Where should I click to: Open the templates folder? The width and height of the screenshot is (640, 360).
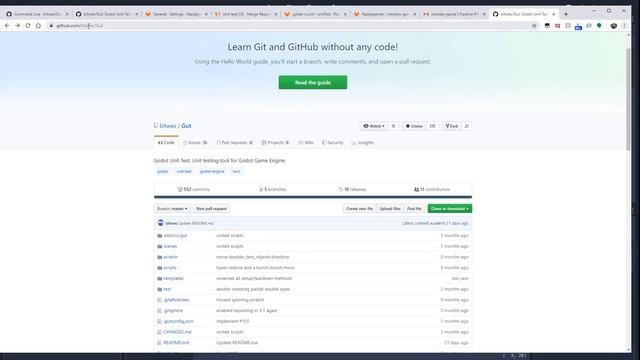pos(173,278)
